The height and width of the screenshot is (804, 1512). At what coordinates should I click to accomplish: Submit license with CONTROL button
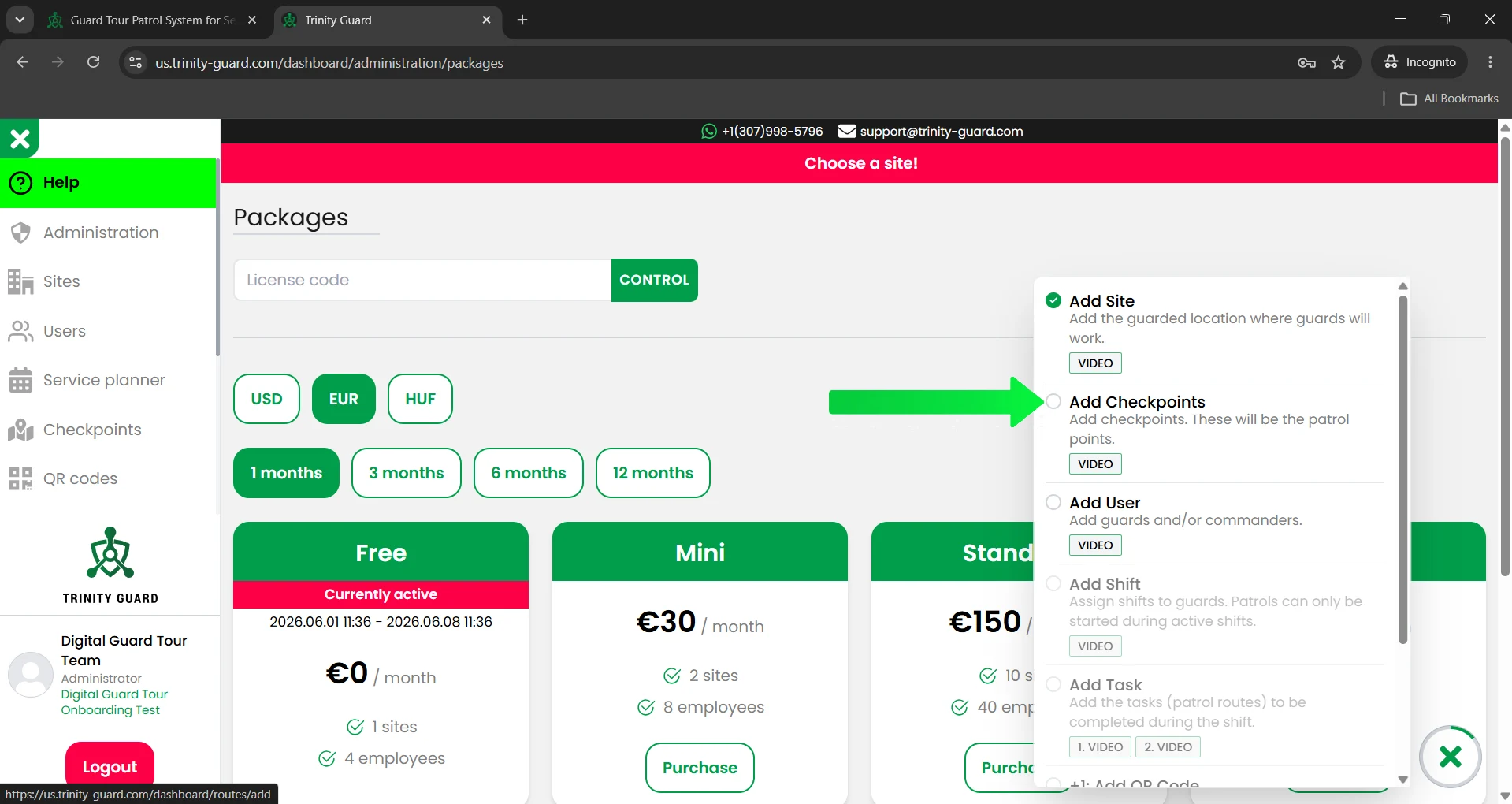[654, 280]
